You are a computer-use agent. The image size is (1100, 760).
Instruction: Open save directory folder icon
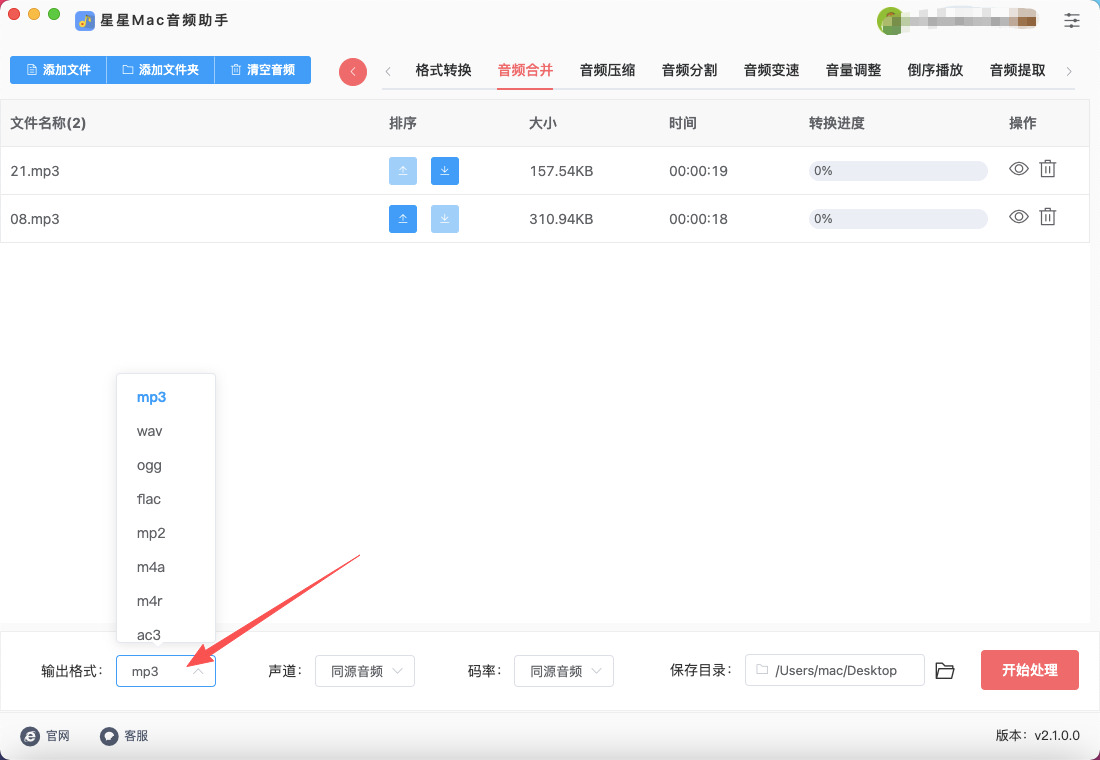[x=945, y=671]
